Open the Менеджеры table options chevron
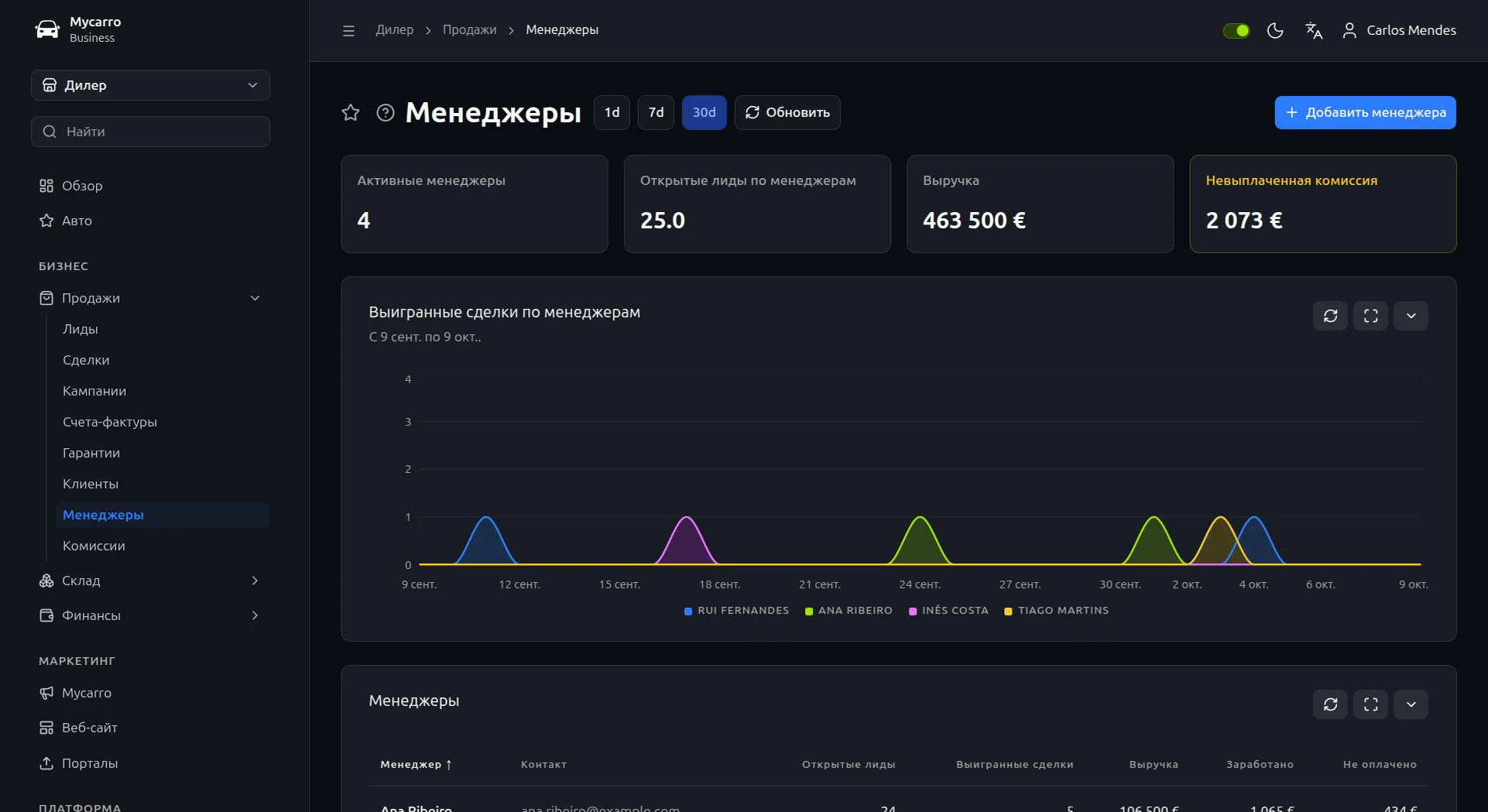The height and width of the screenshot is (812, 1488). pyautogui.click(x=1411, y=704)
